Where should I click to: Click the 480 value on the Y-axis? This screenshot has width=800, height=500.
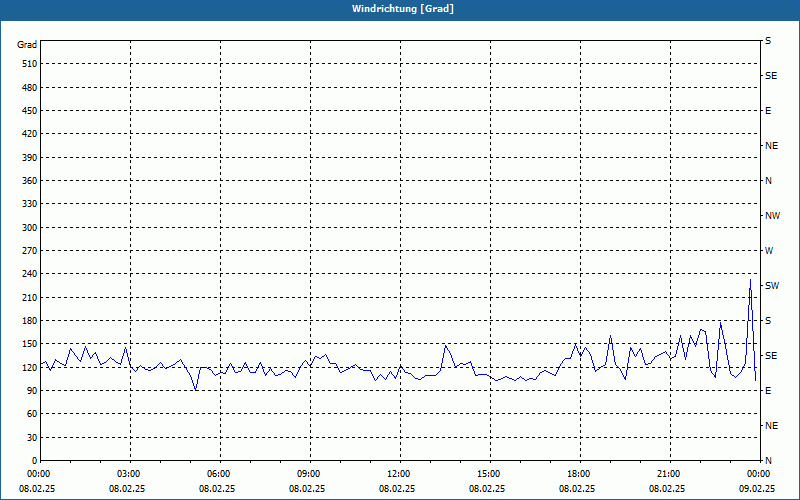point(30,88)
